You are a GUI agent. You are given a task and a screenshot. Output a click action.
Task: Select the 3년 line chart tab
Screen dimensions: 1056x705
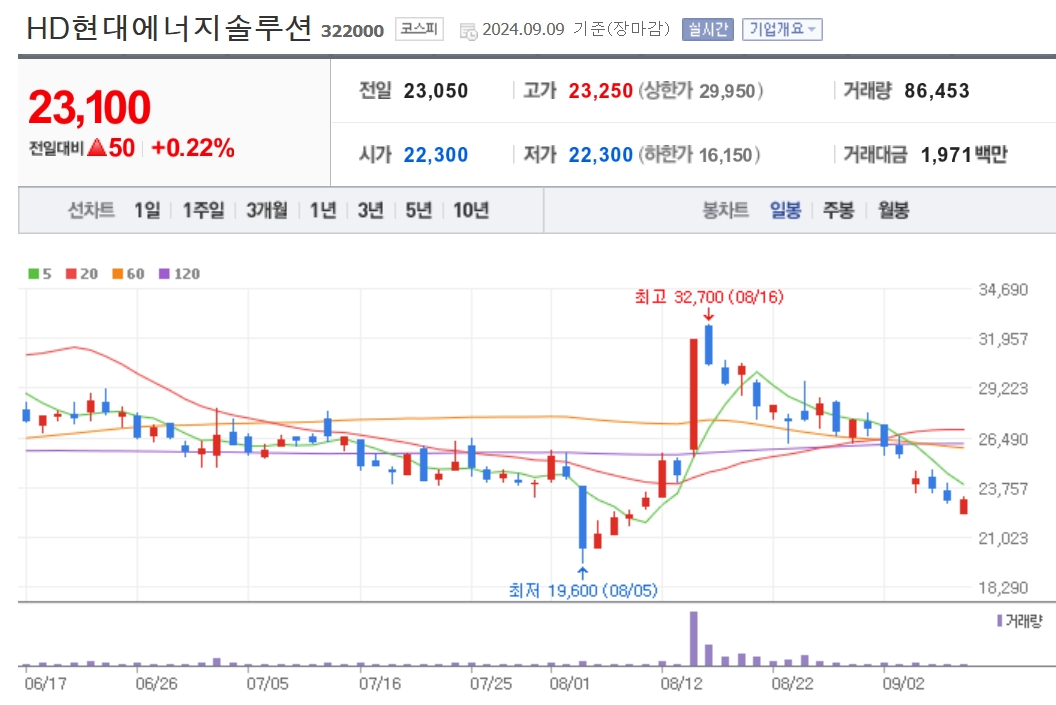coord(370,210)
